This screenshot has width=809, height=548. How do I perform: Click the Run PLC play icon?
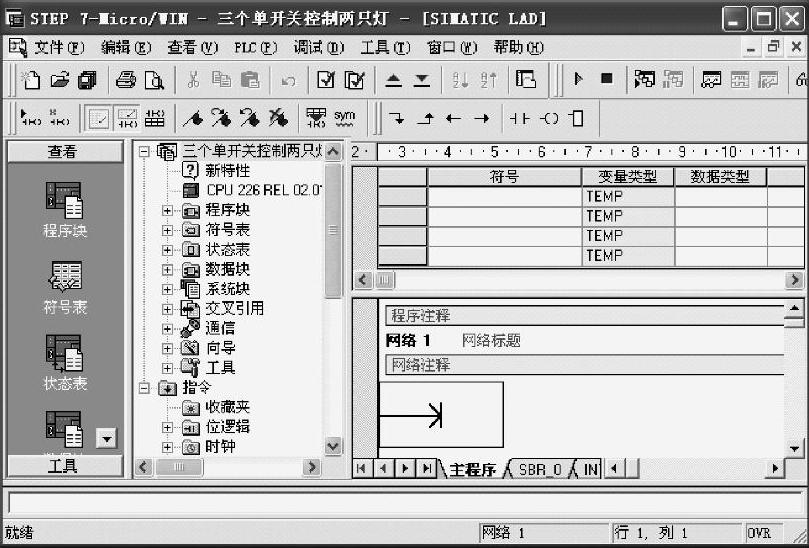click(578, 79)
